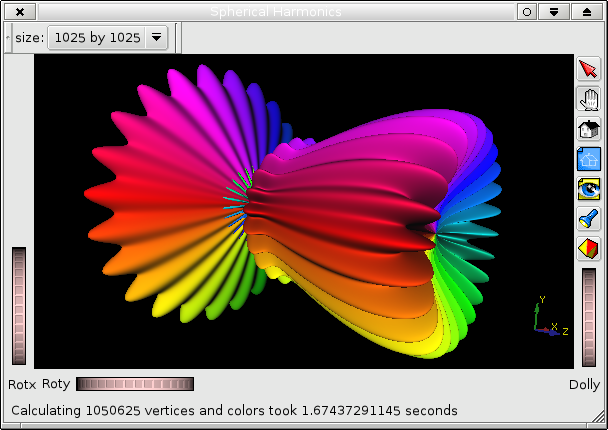Click the down-arrow title bar button
This screenshot has height=430, width=608.
pos(556,11)
